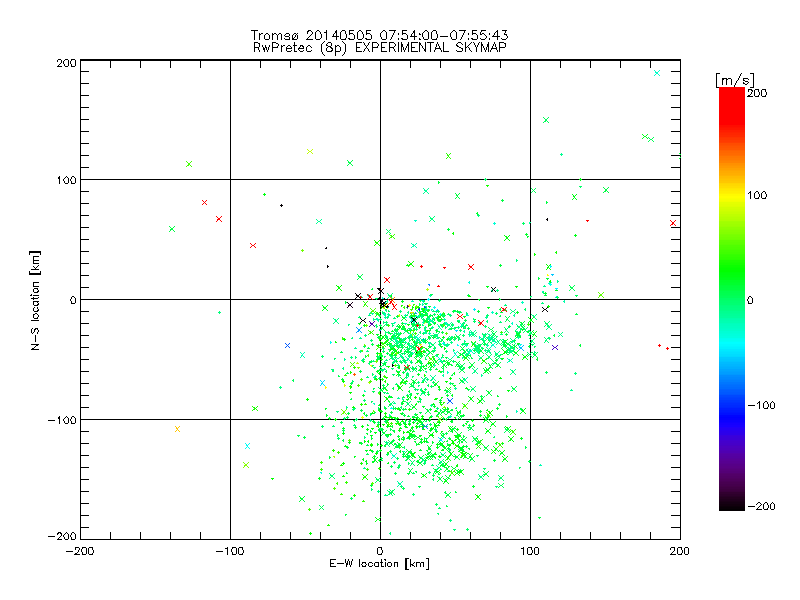Image resolution: width=800 pixels, height=600 pixels.
Task: Click the x-axis tick label "100"
Action: 530,552
